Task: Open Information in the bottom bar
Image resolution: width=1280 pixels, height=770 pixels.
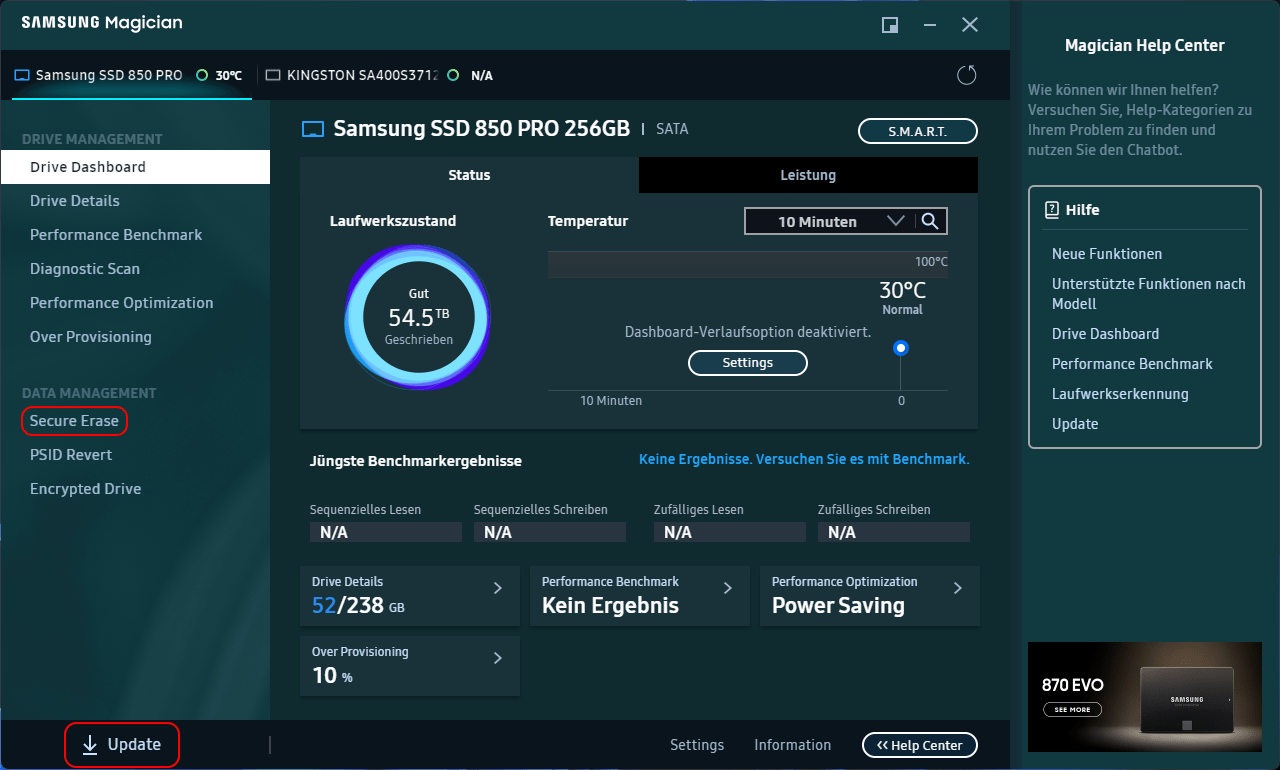Action: coord(793,745)
